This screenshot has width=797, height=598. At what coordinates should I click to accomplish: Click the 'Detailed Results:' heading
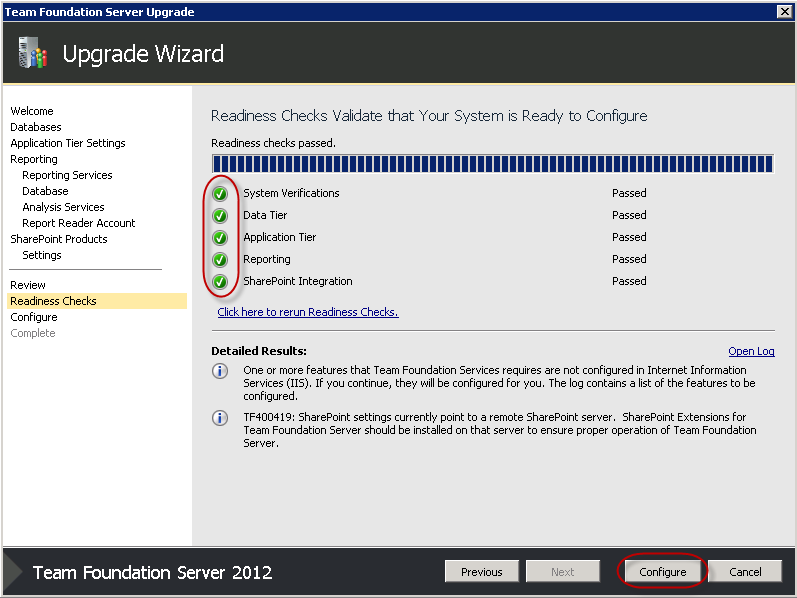tap(259, 351)
